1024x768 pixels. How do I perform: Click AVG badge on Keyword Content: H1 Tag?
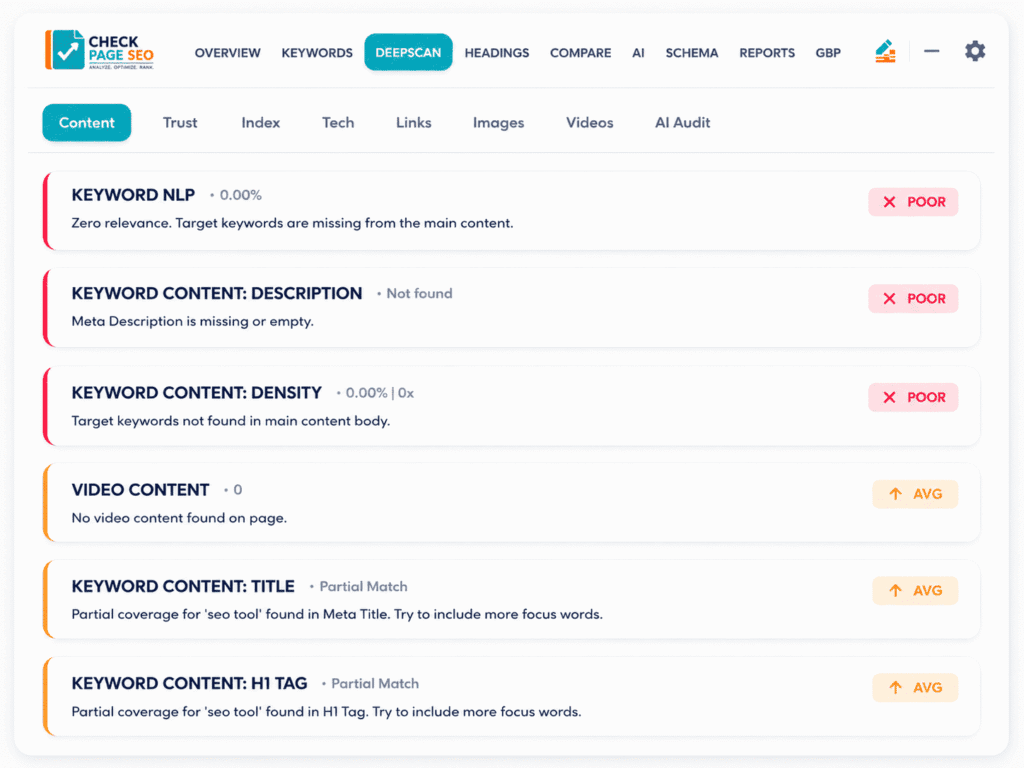pyautogui.click(x=915, y=687)
